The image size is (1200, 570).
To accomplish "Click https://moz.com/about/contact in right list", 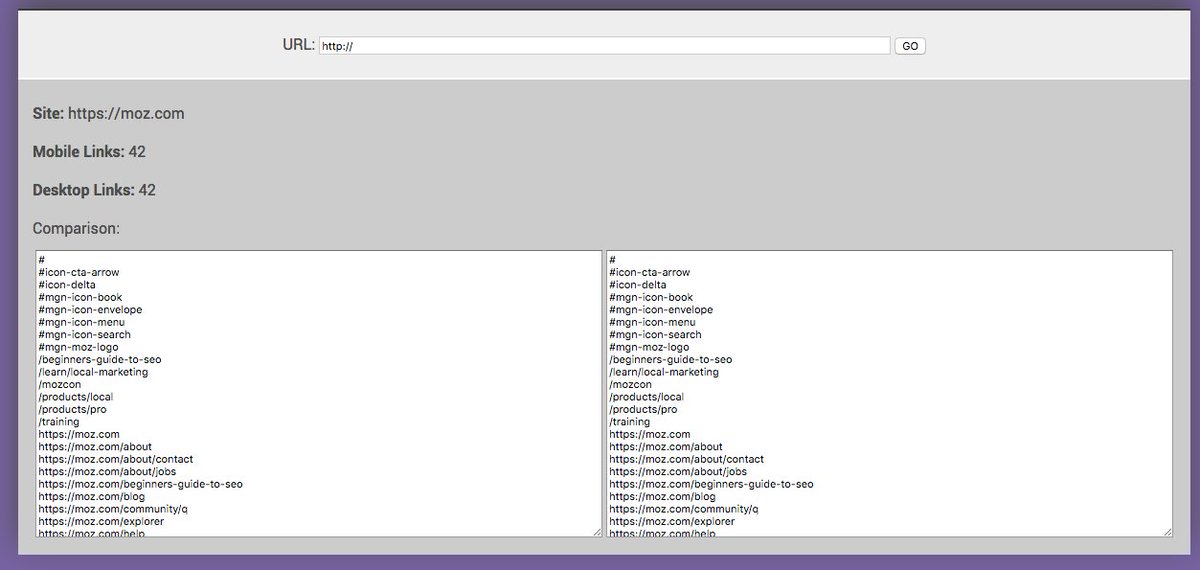I will tap(686, 459).
